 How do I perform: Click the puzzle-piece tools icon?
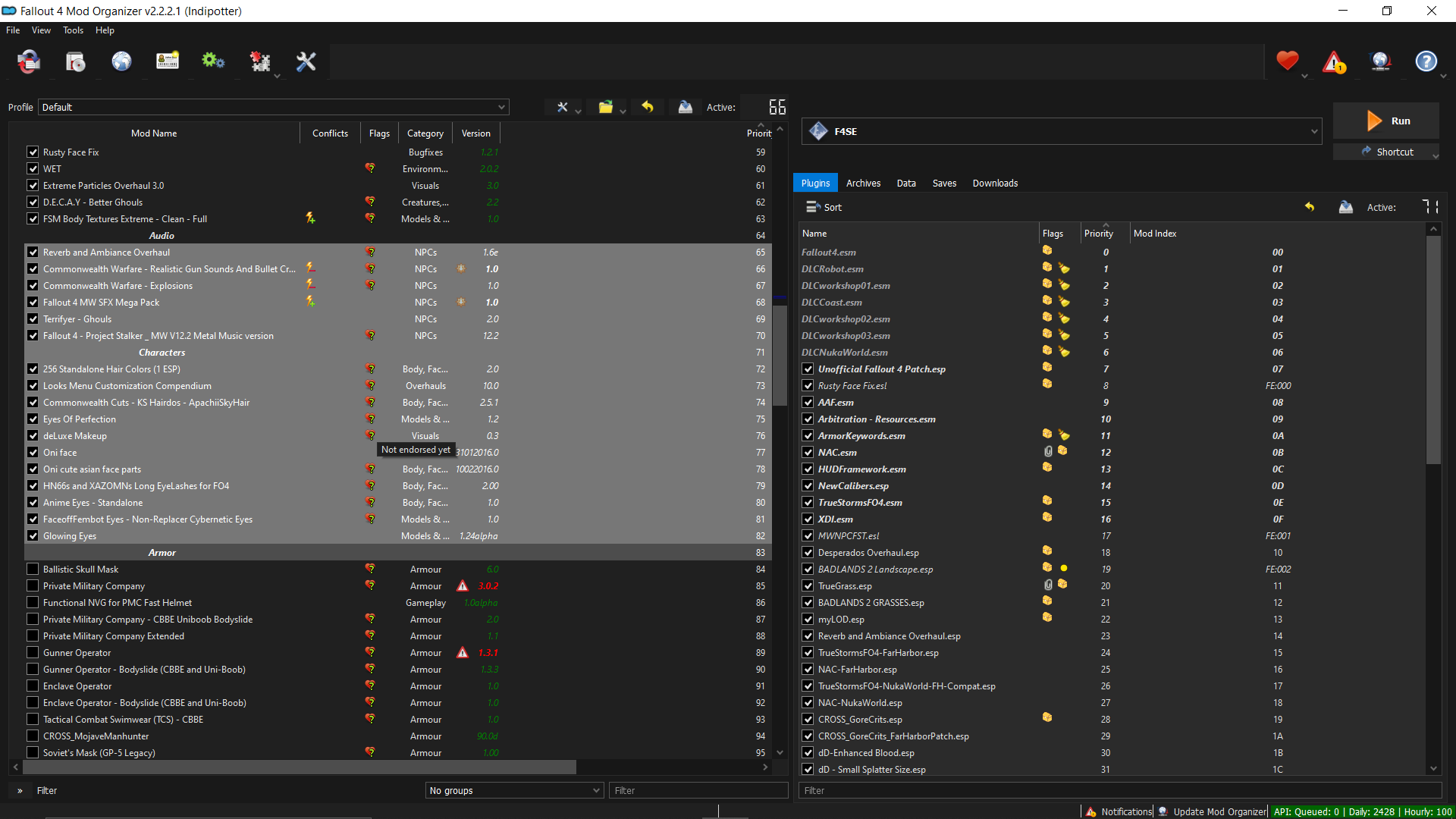(x=260, y=61)
